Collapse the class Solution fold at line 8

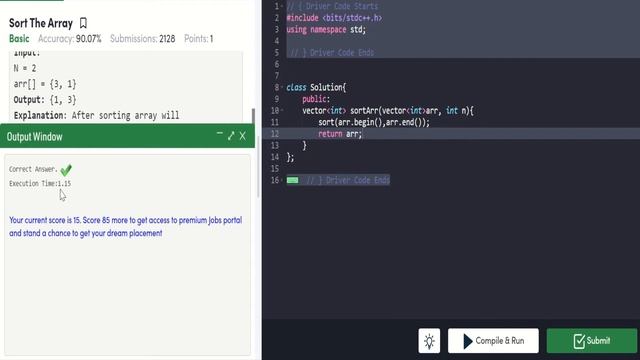tap(282, 87)
